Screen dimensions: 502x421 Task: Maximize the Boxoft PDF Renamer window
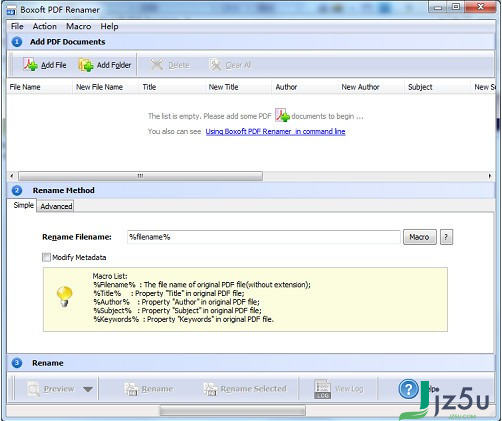(x=456, y=7)
